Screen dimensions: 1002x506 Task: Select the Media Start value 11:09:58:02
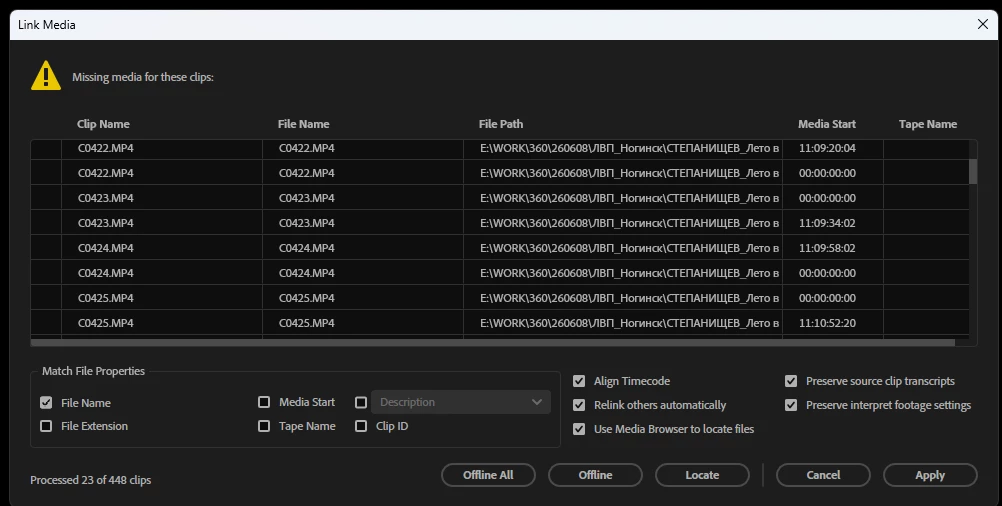coord(827,248)
